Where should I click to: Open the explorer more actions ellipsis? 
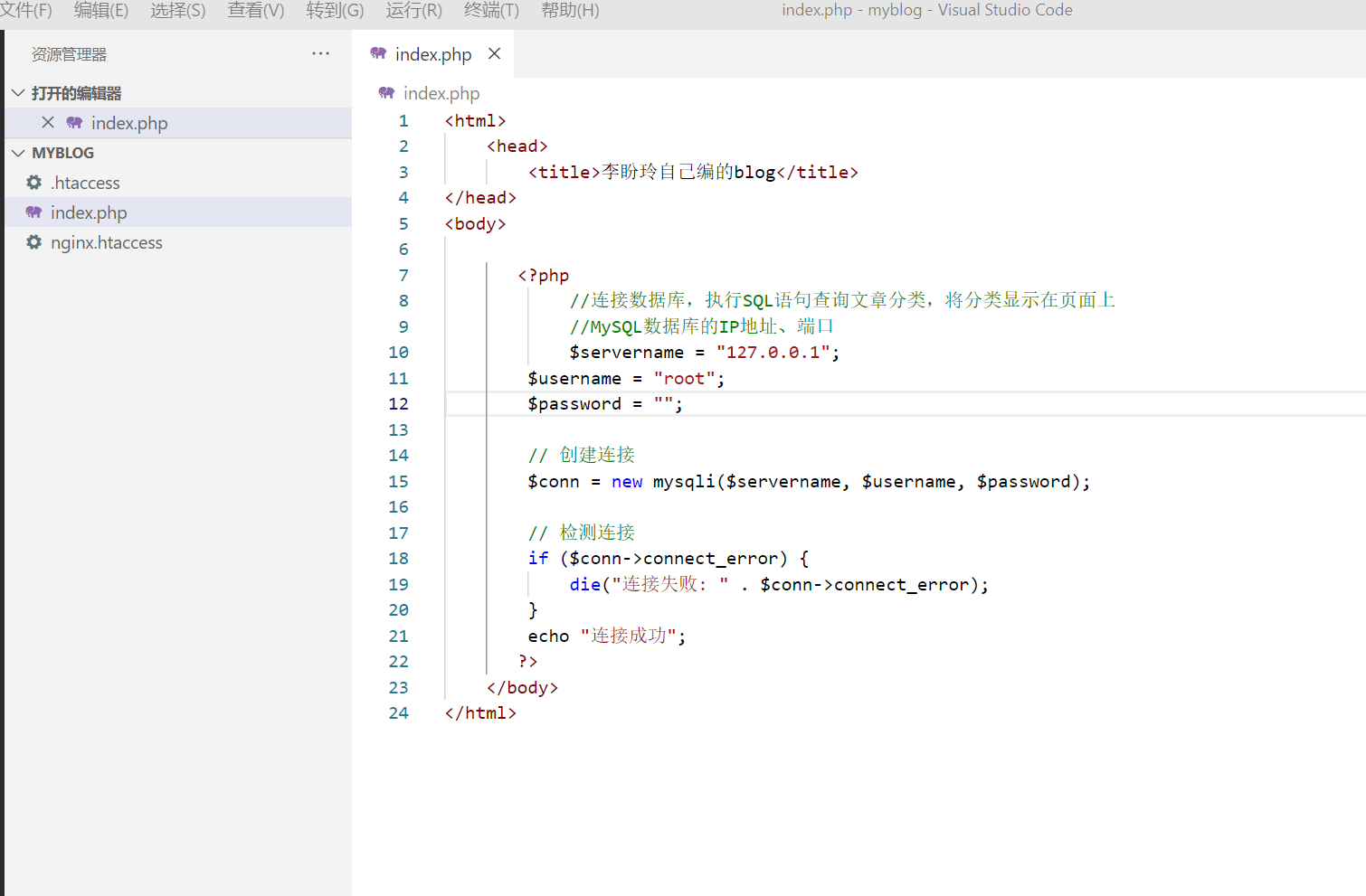tap(320, 53)
